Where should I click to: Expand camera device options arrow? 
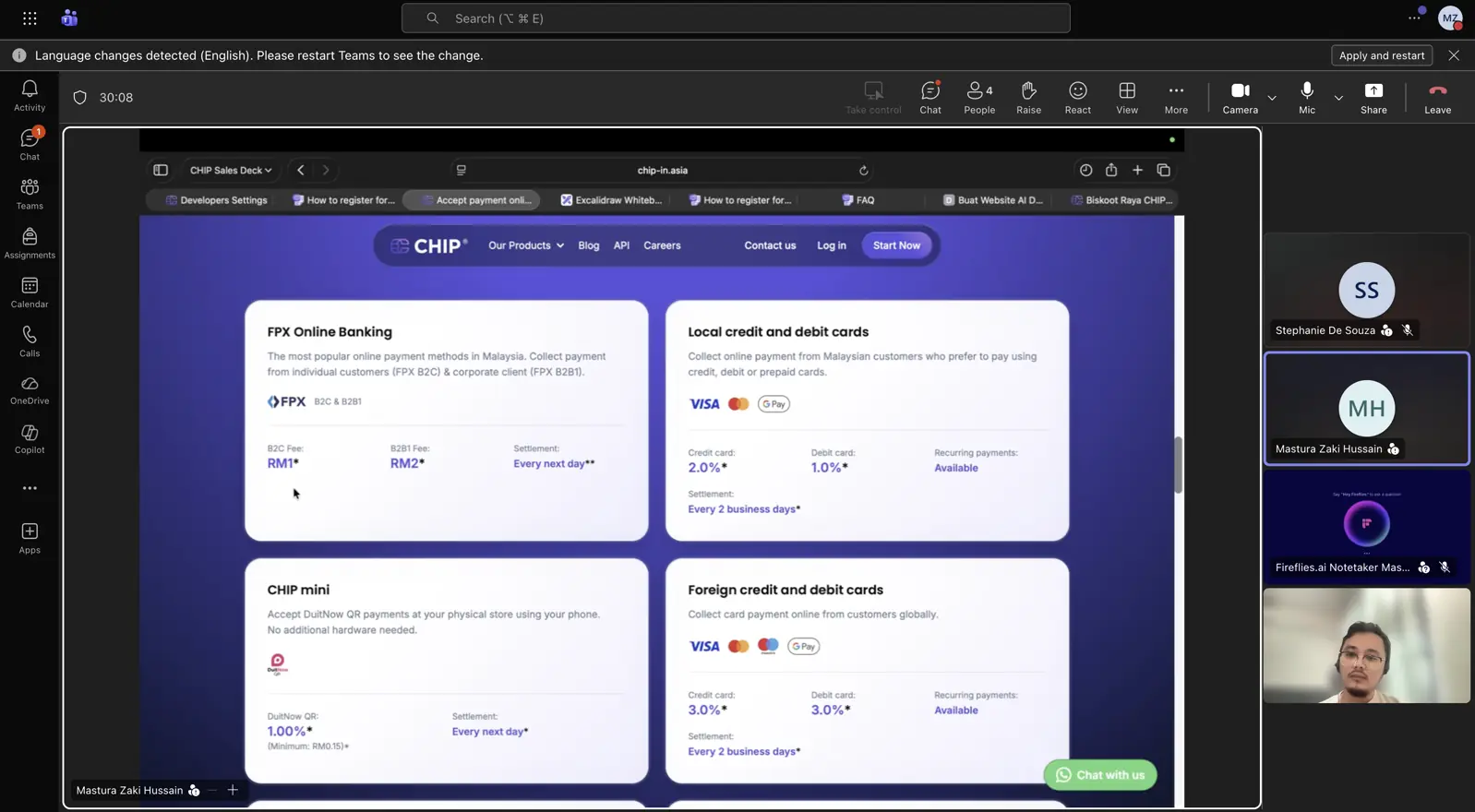[x=1272, y=98]
